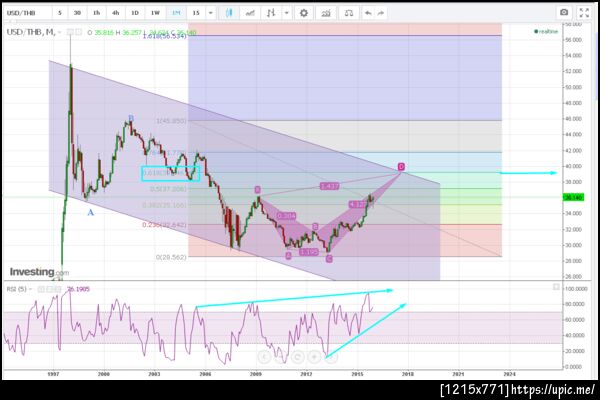
Task: Click the scroll-right chart navigation button
Action: coord(331,357)
